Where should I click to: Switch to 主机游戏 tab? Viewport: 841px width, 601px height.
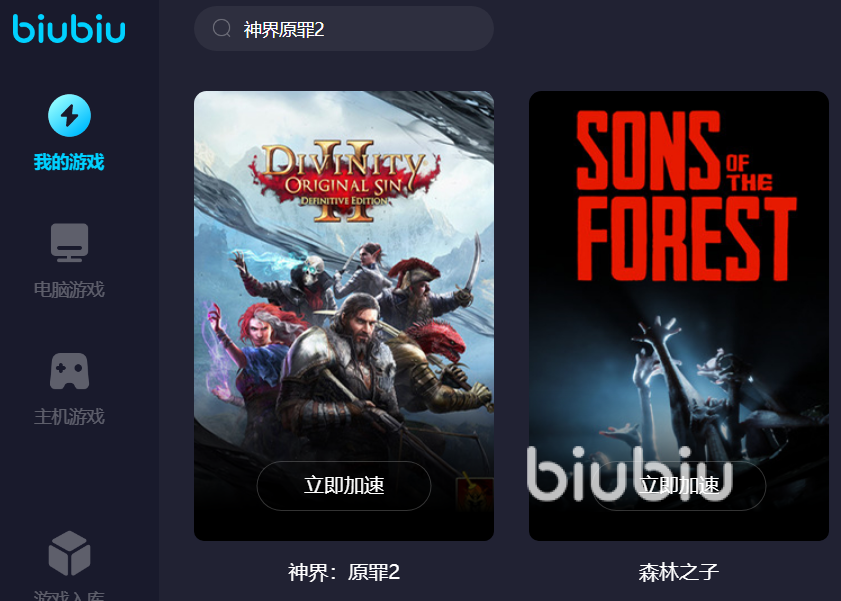pyautogui.click(x=69, y=417)
